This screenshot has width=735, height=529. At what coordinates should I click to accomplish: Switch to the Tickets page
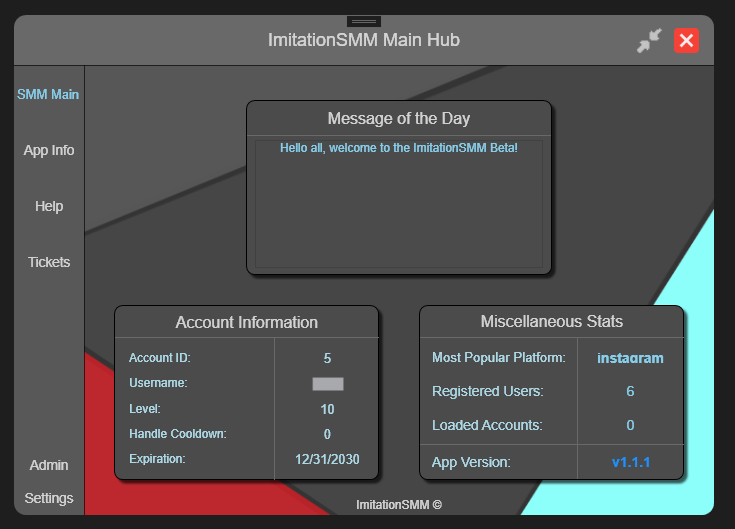(x=49, y=262)
